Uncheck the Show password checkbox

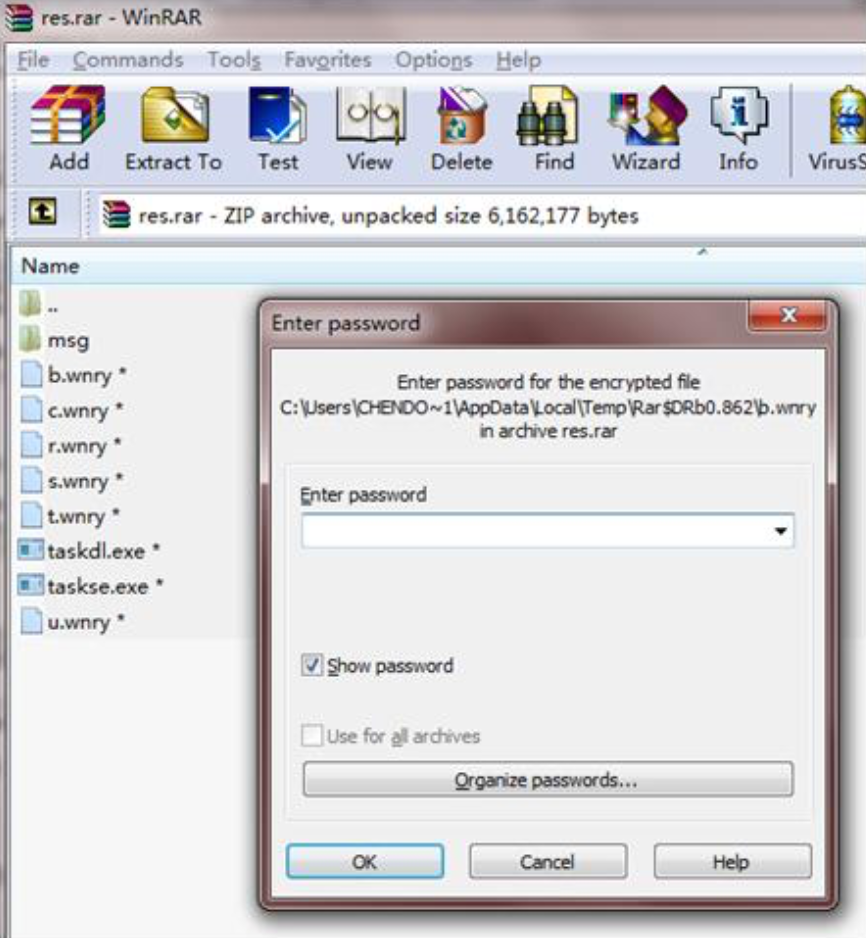pyautogui.click(x=312, y=665)
